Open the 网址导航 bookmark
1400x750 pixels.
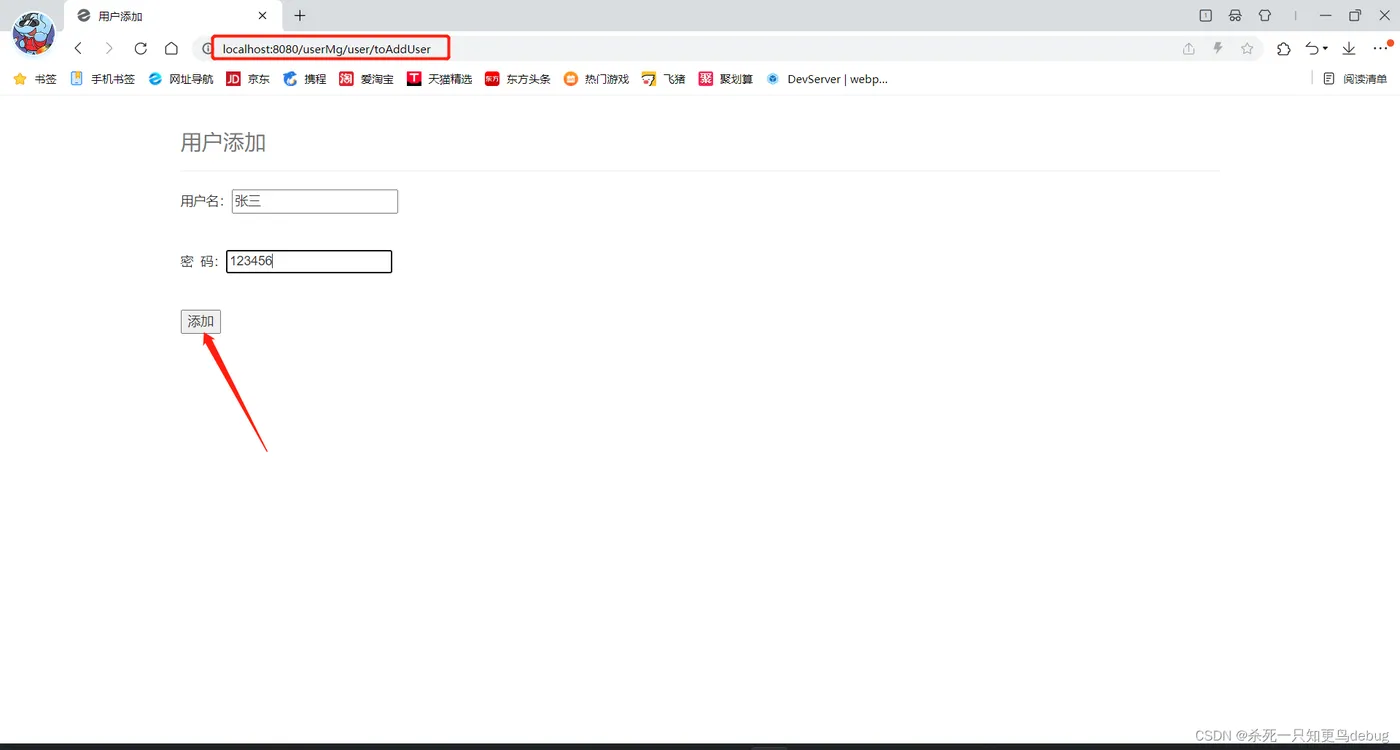(181, 79)
